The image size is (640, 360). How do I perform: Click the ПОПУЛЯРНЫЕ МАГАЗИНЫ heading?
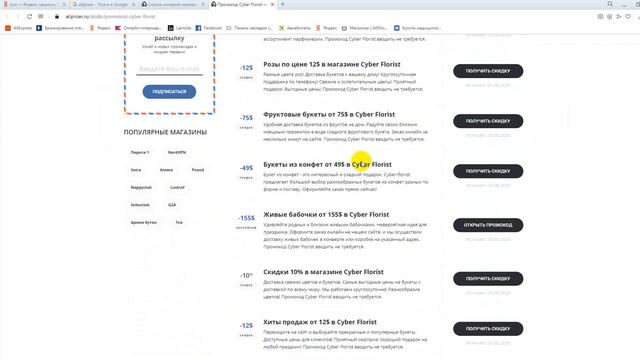pyautogui.click(x=165, y=132)
